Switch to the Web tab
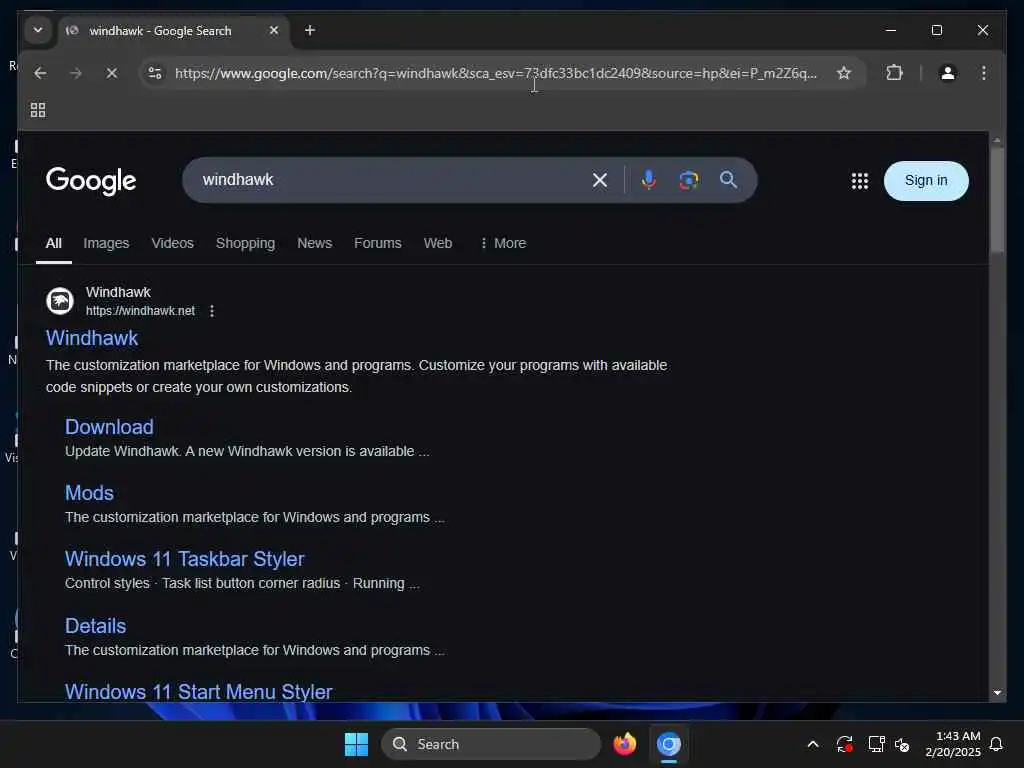 [x=438, y=244]
